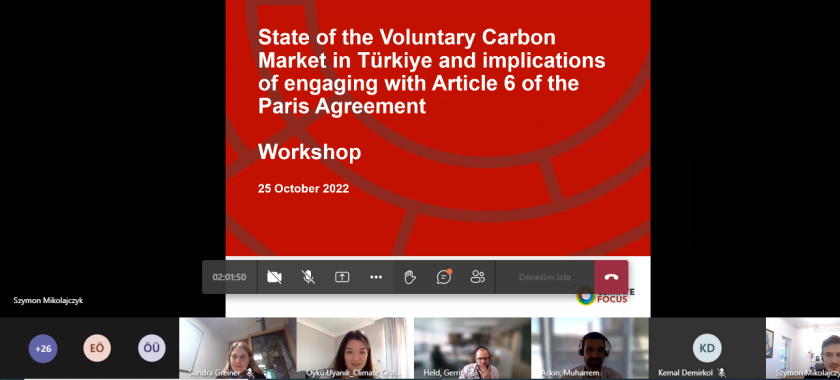
Task: Select Askin, Muharrem's video tile
Action: [x=590, y=348]
